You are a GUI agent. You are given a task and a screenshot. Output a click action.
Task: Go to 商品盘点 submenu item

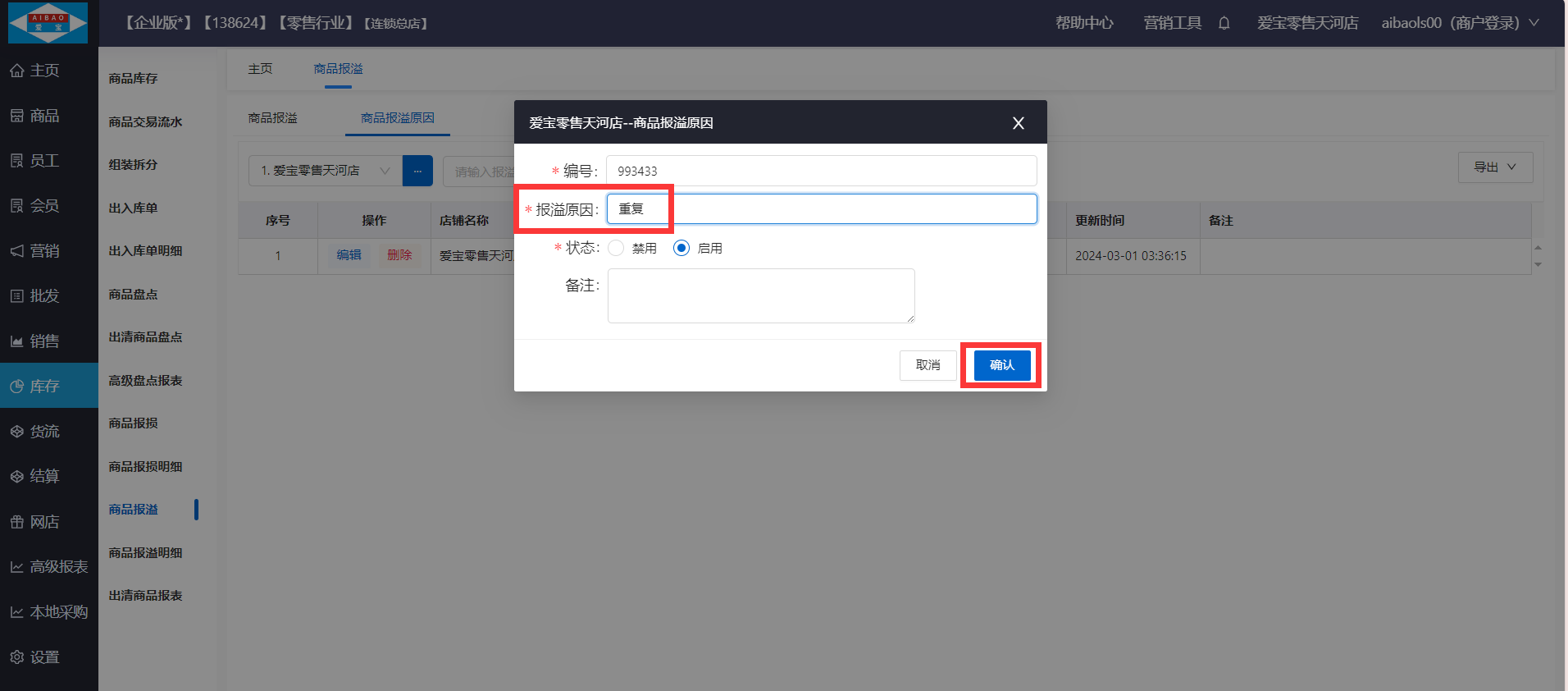133,295
